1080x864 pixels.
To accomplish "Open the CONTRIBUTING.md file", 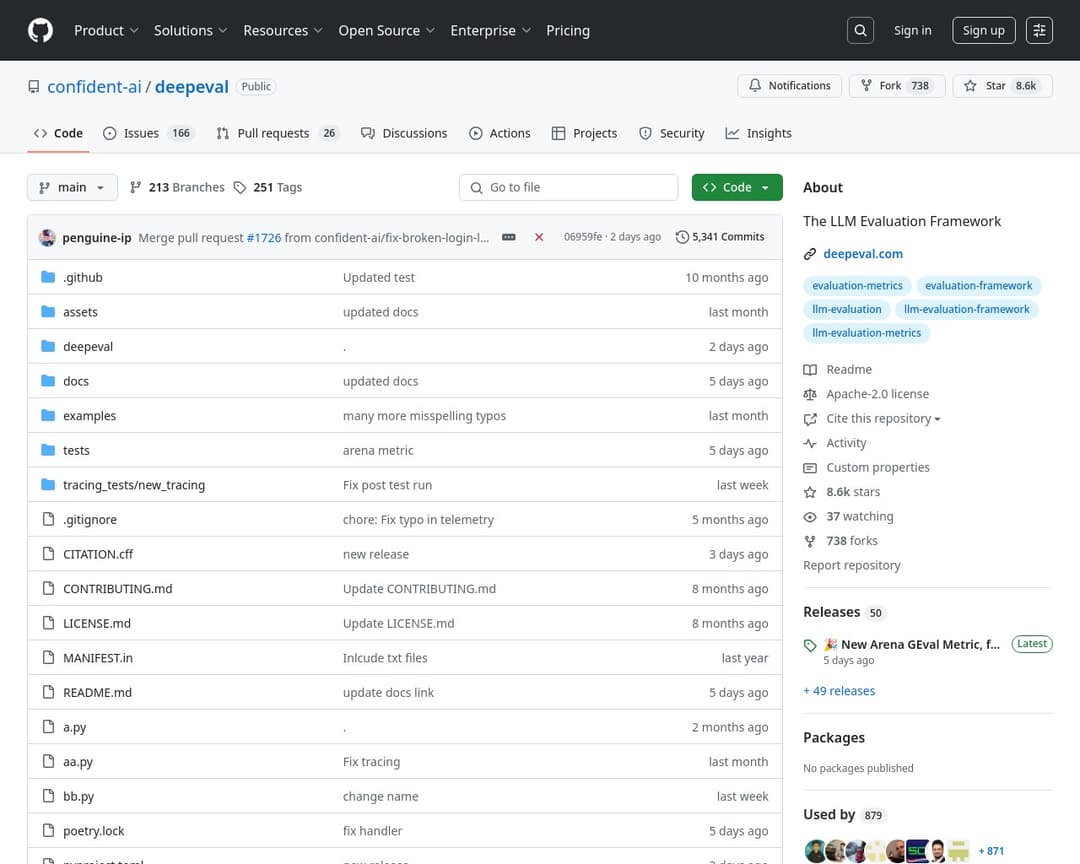I will pos(118,588).
